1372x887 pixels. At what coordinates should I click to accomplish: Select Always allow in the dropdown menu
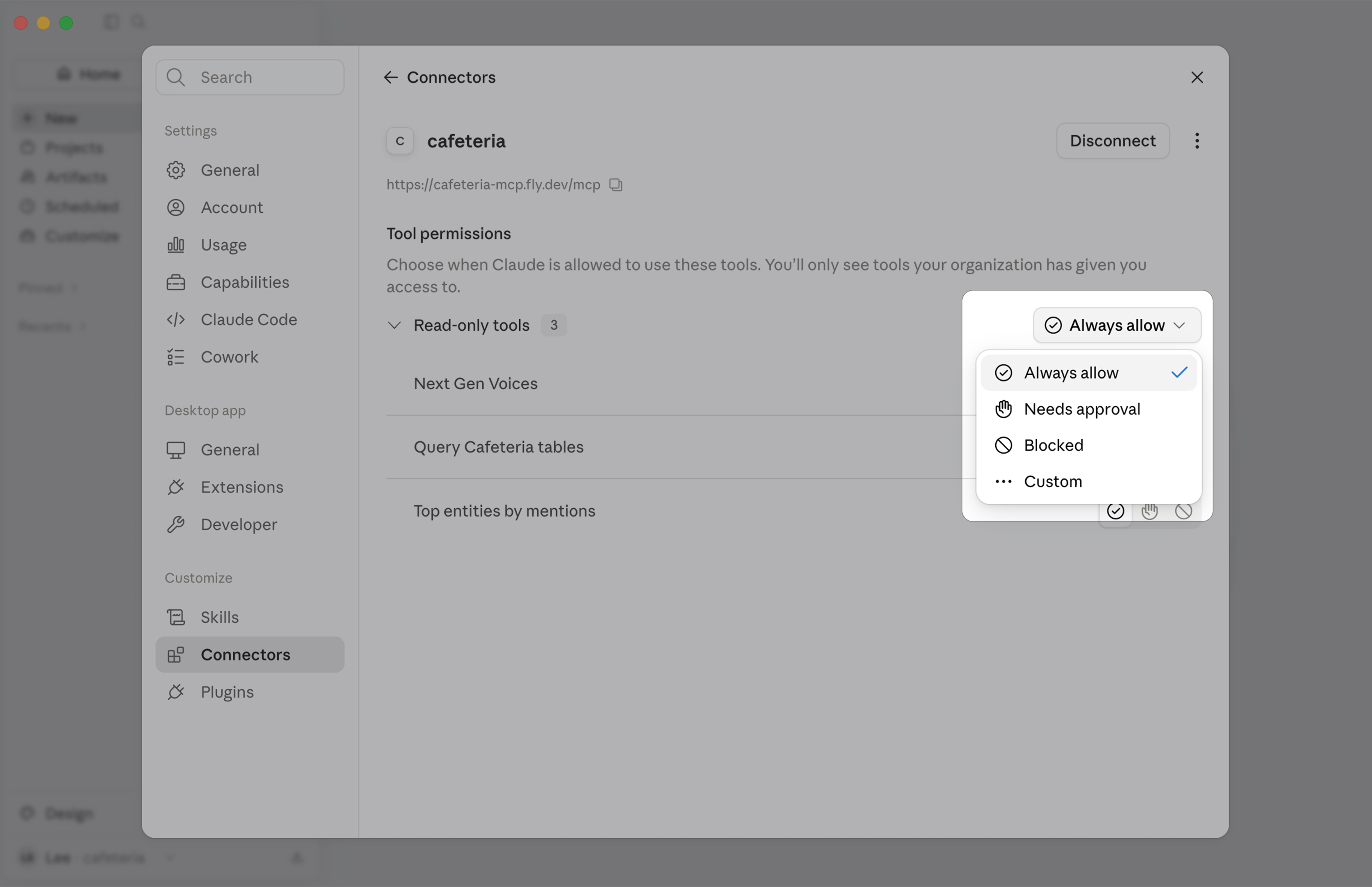[1088, 372]
